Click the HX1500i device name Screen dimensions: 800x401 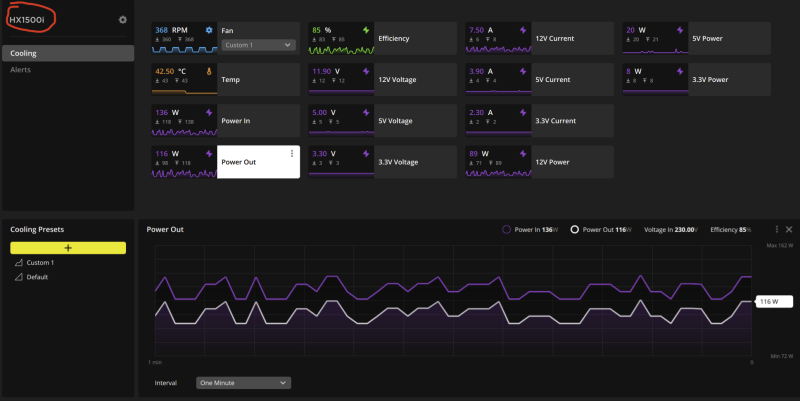(27, 20)
